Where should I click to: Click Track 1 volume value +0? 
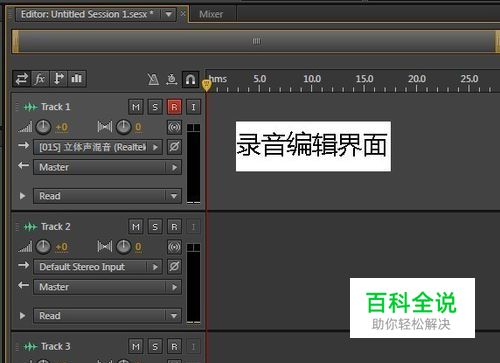(62, 127)
